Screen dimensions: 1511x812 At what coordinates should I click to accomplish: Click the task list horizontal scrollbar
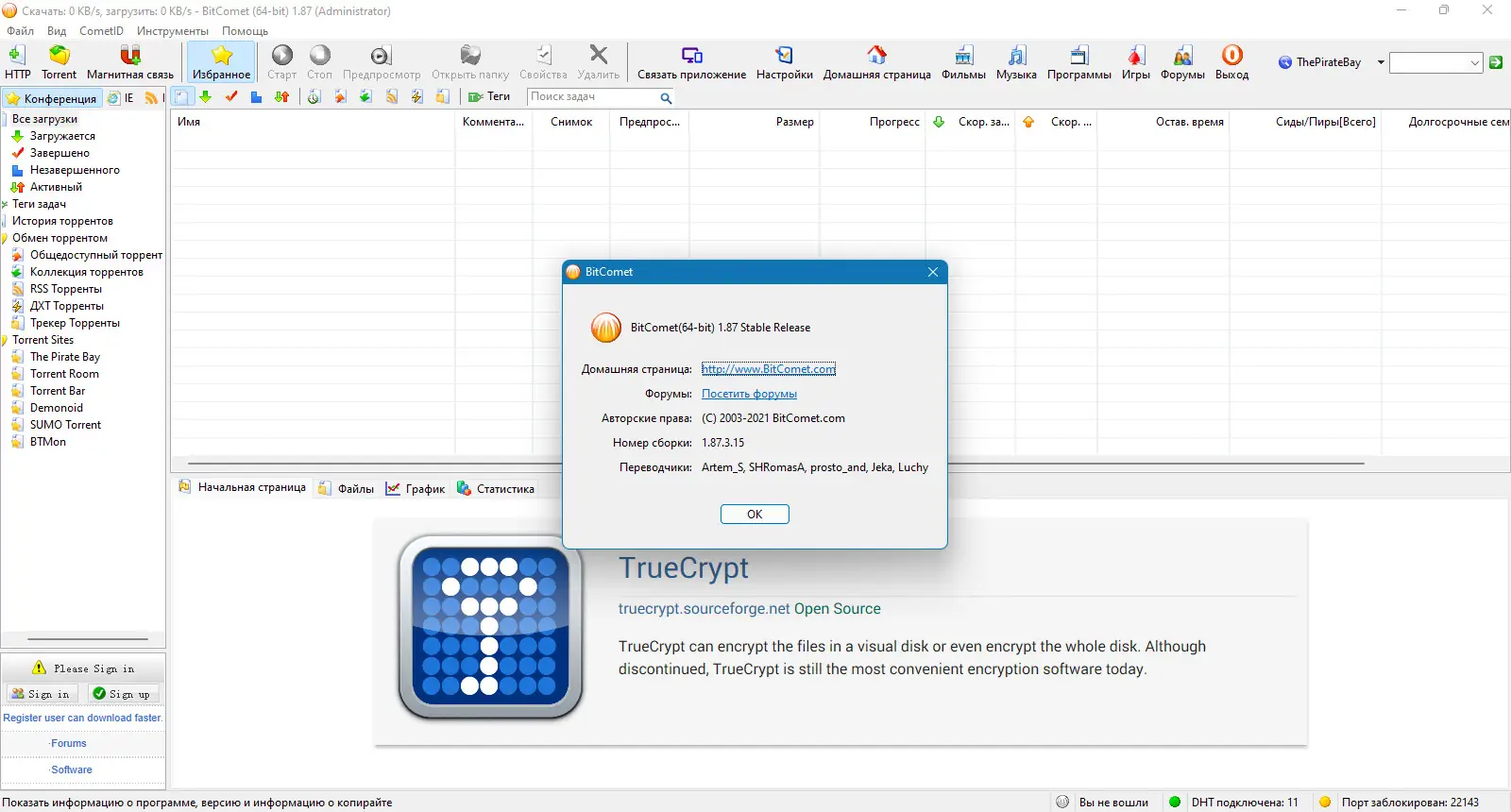(x=776, y=464)
